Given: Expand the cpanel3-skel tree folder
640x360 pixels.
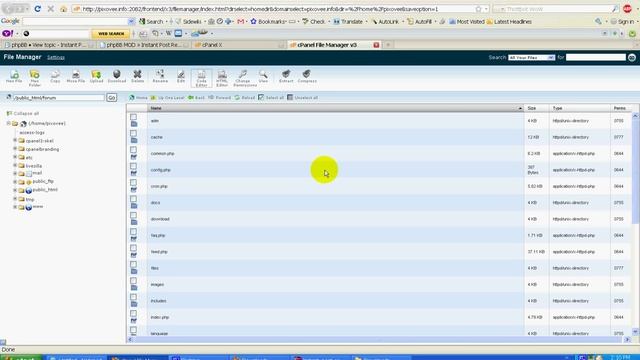Looking at the screenshot, I should tap(15, 140).
